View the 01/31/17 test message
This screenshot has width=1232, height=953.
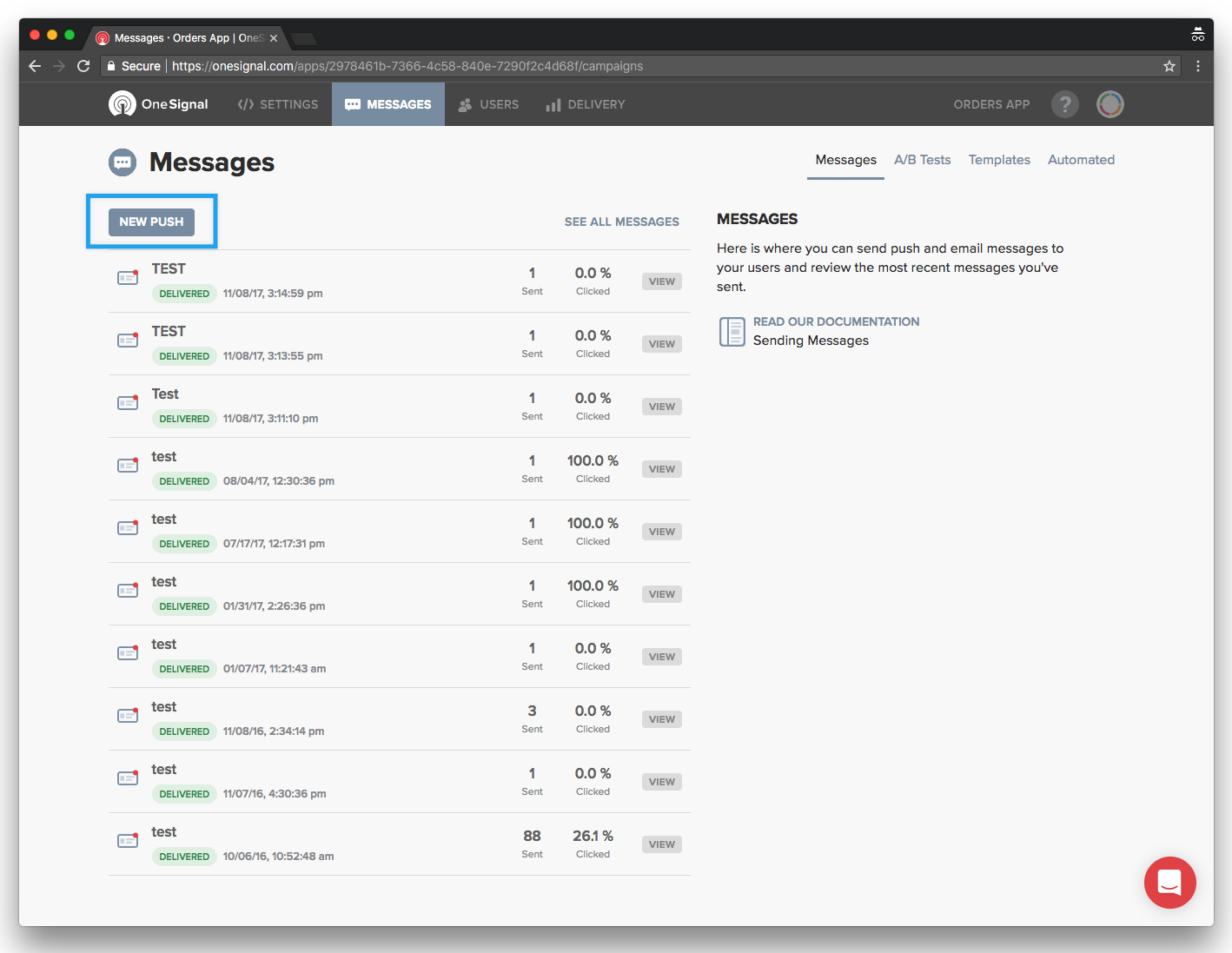pyautogui.click(x=662, y=594)
